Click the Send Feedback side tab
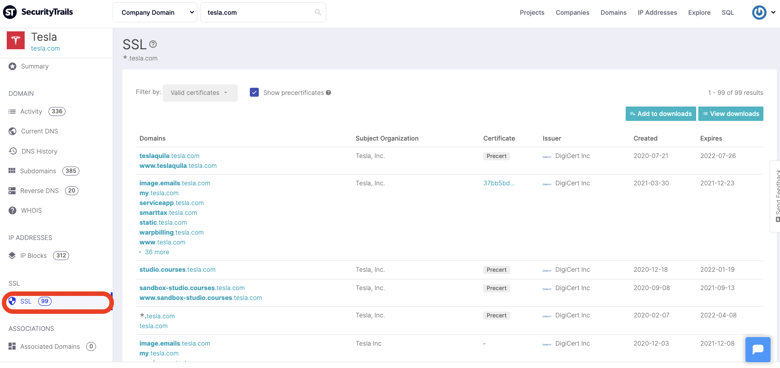 pyautogui.click(x=775, y=196)
